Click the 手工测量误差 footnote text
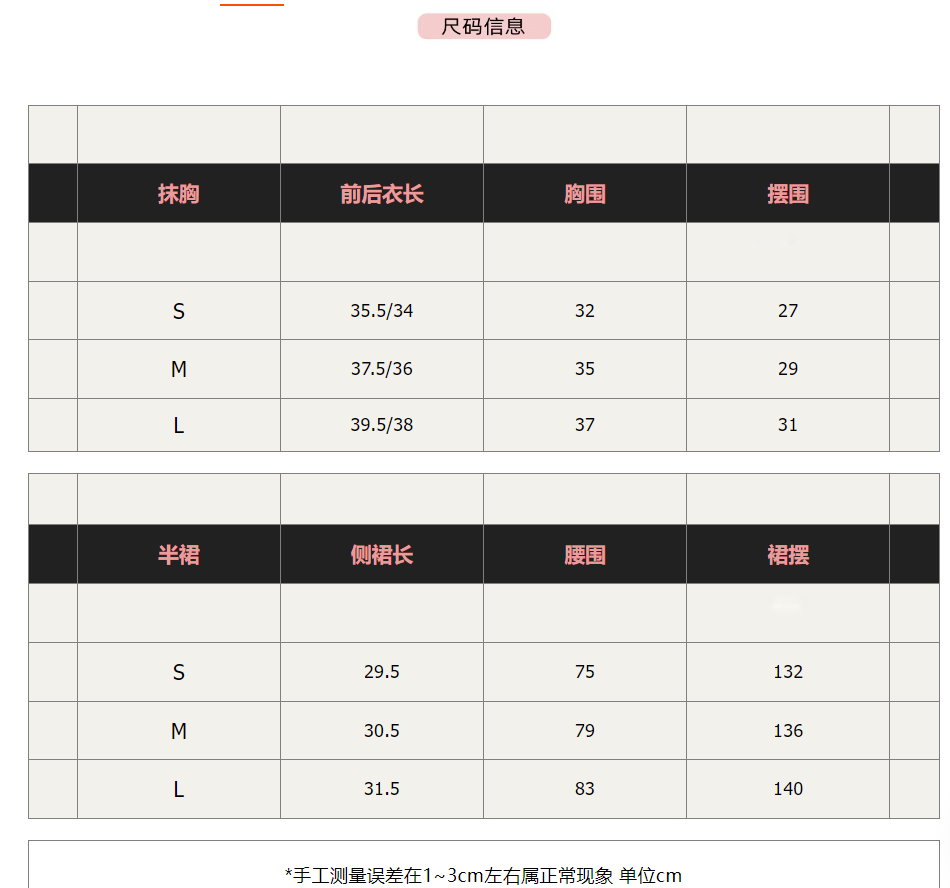This screenshot has height=888, width=950. click(x=484, y=875)
